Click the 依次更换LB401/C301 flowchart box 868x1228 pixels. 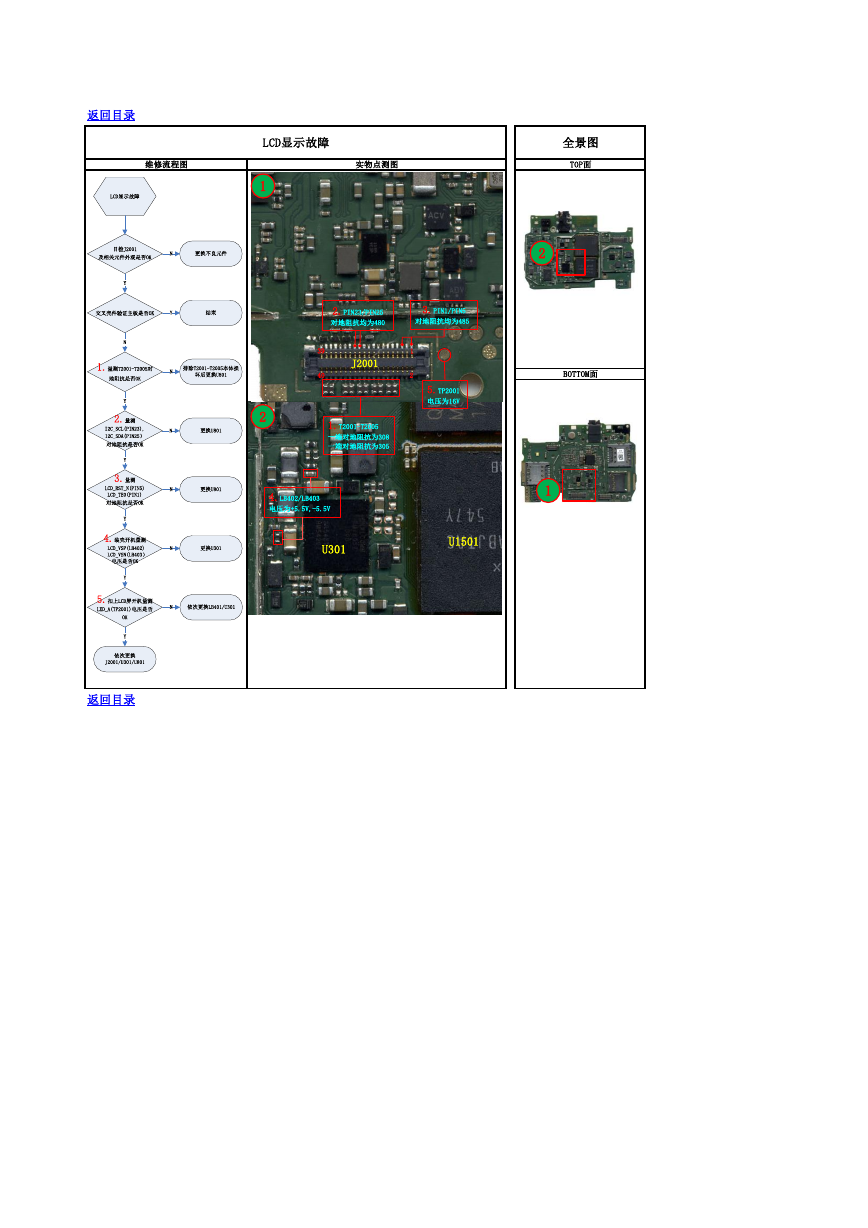click(x=211, y=607)
